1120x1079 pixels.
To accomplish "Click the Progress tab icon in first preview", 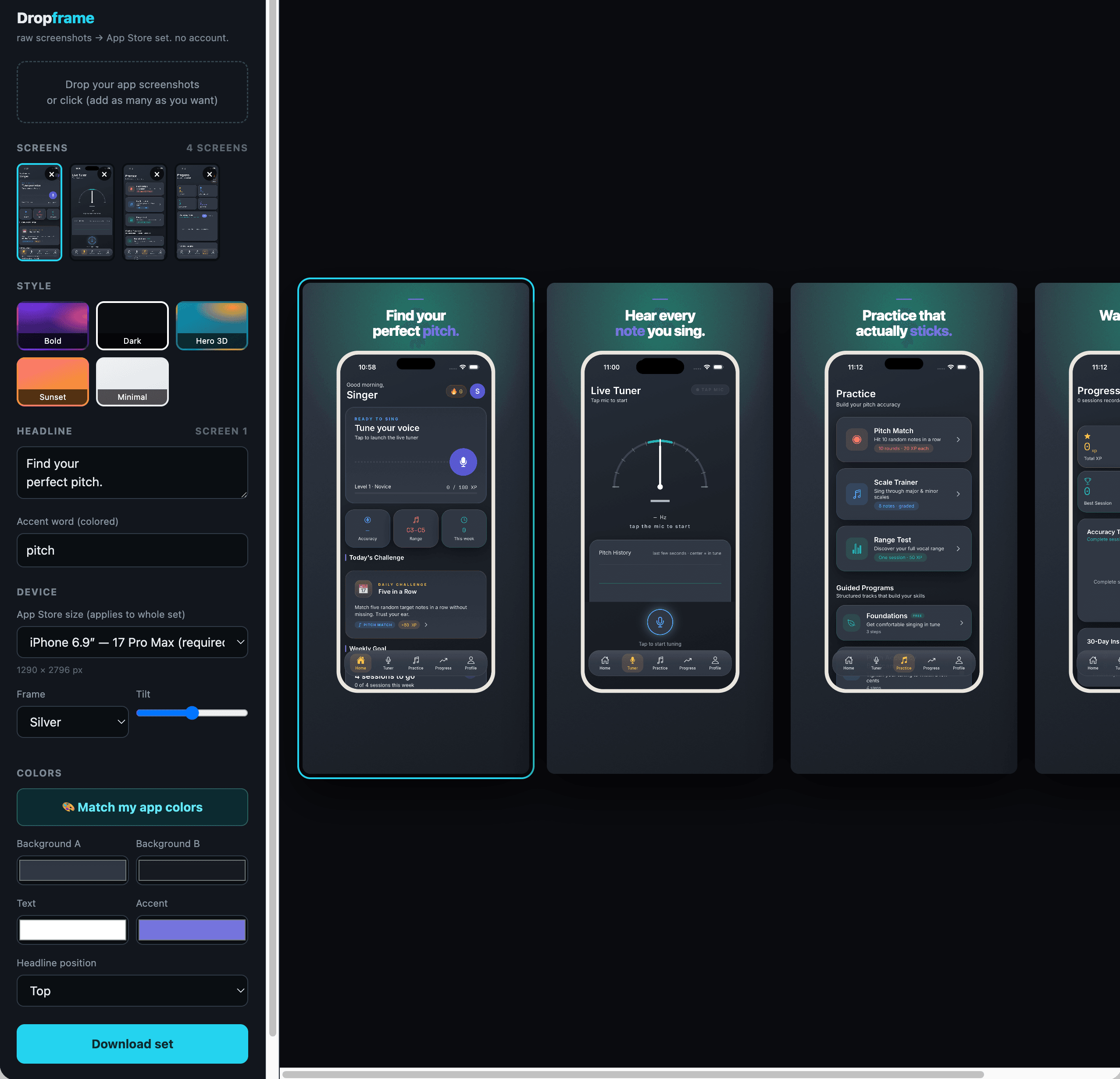I will [443, 660].
